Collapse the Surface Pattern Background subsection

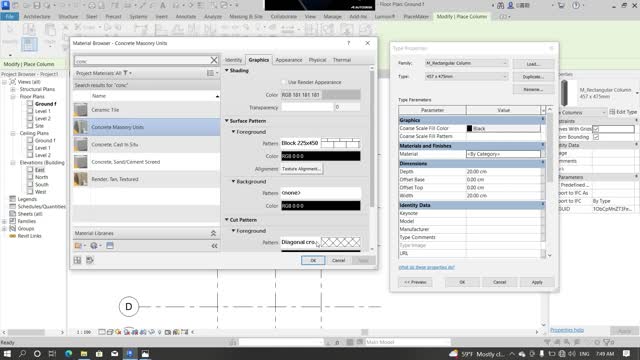[x=233, y=181]
